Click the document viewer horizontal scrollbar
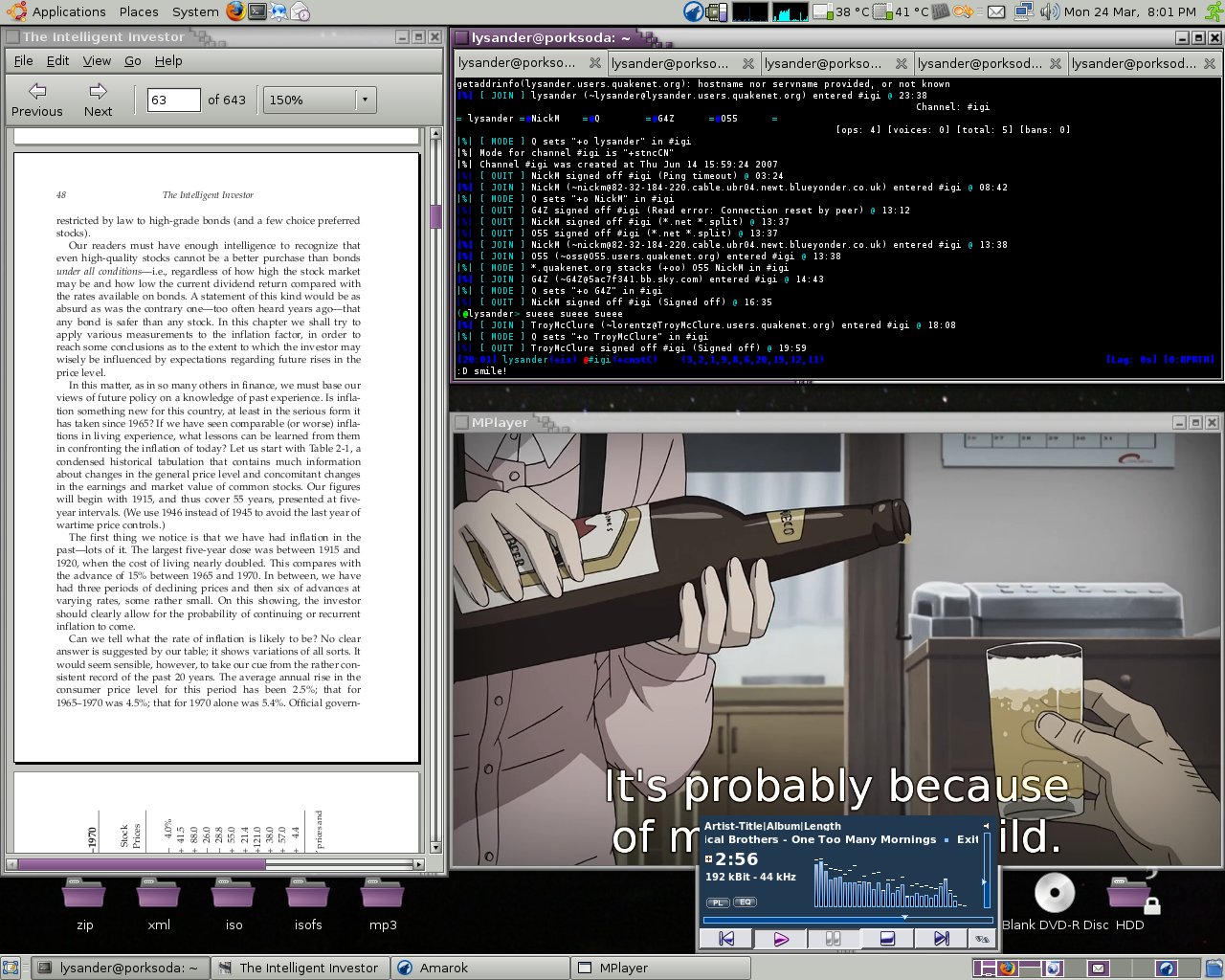The width and height of the screenshot is (1225, 980). (x=214, y=864)
